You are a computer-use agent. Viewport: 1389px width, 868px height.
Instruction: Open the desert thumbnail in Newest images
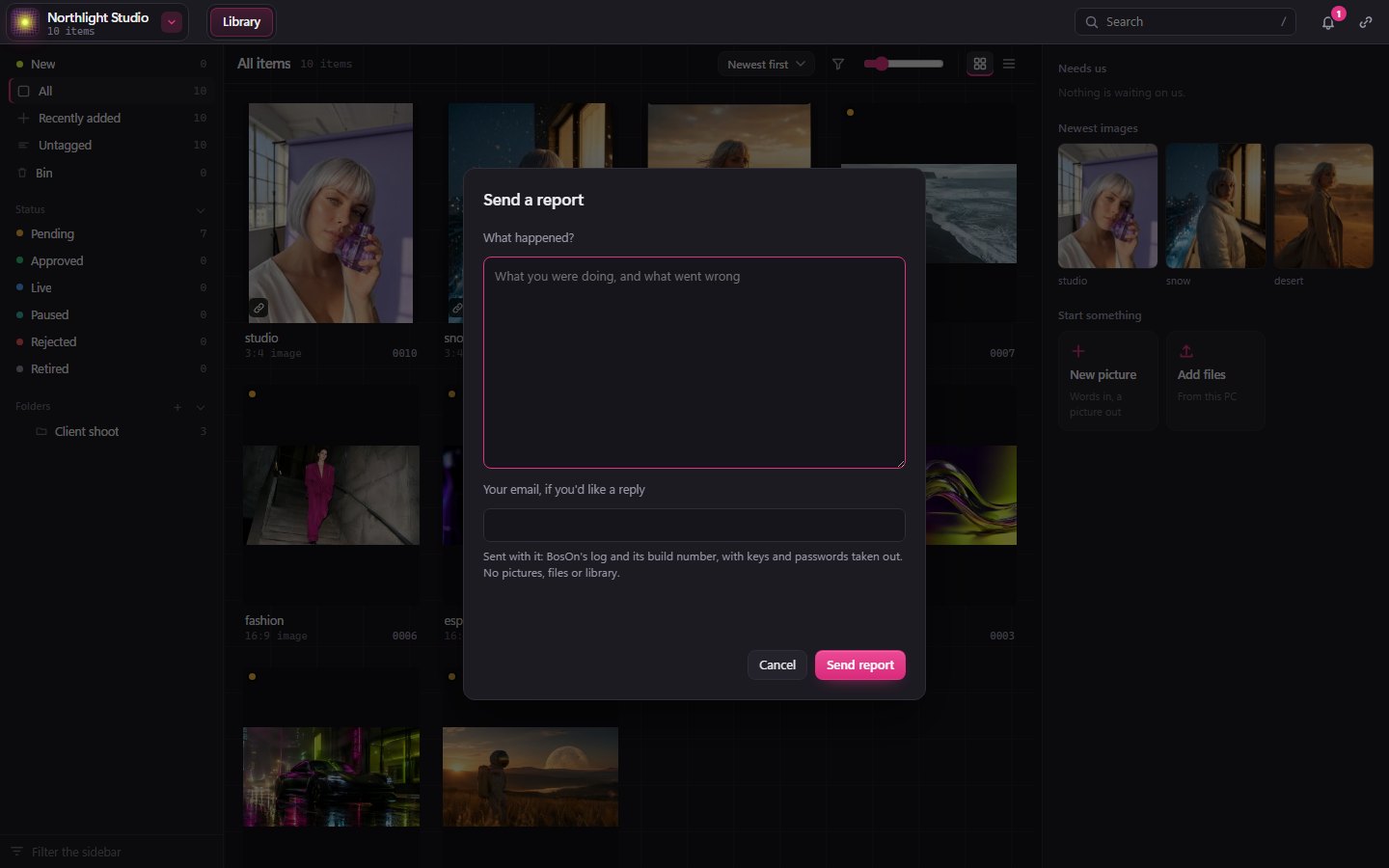[1323, 205]
